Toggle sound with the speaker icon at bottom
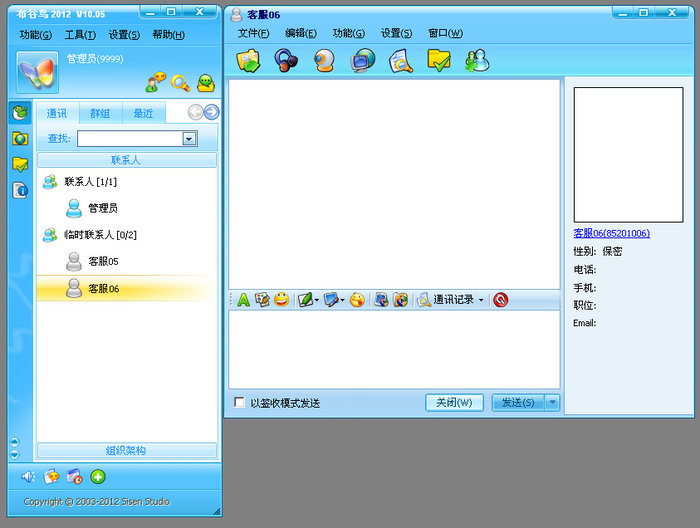Viewport: 700px width, 528px height. coord(28,477)
